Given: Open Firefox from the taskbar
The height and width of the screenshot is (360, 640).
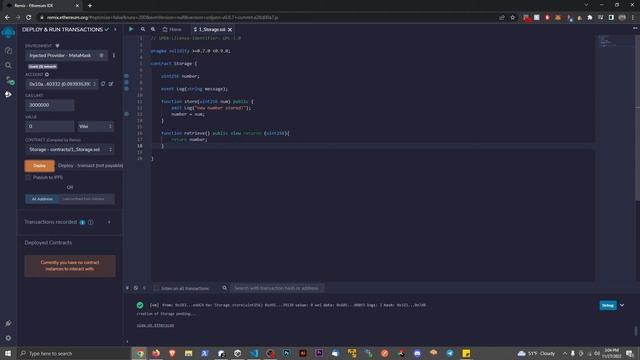Looking at the screenshot, I should click(156, 353).
